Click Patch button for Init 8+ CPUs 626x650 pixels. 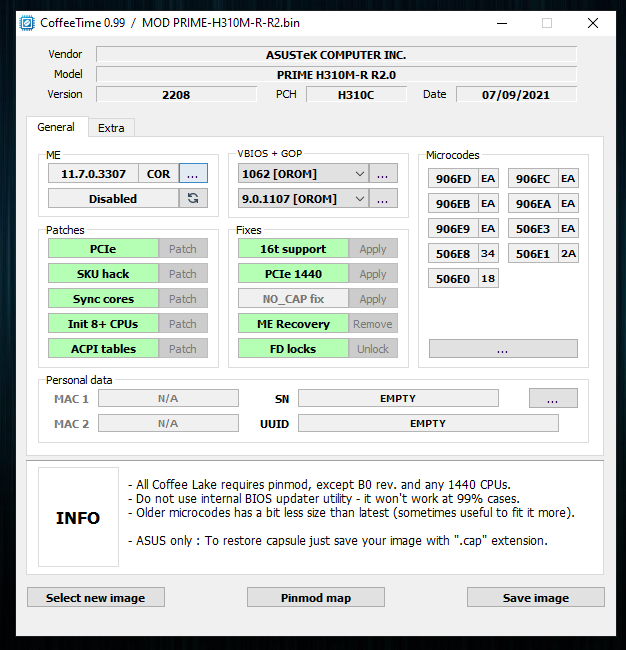183,323
